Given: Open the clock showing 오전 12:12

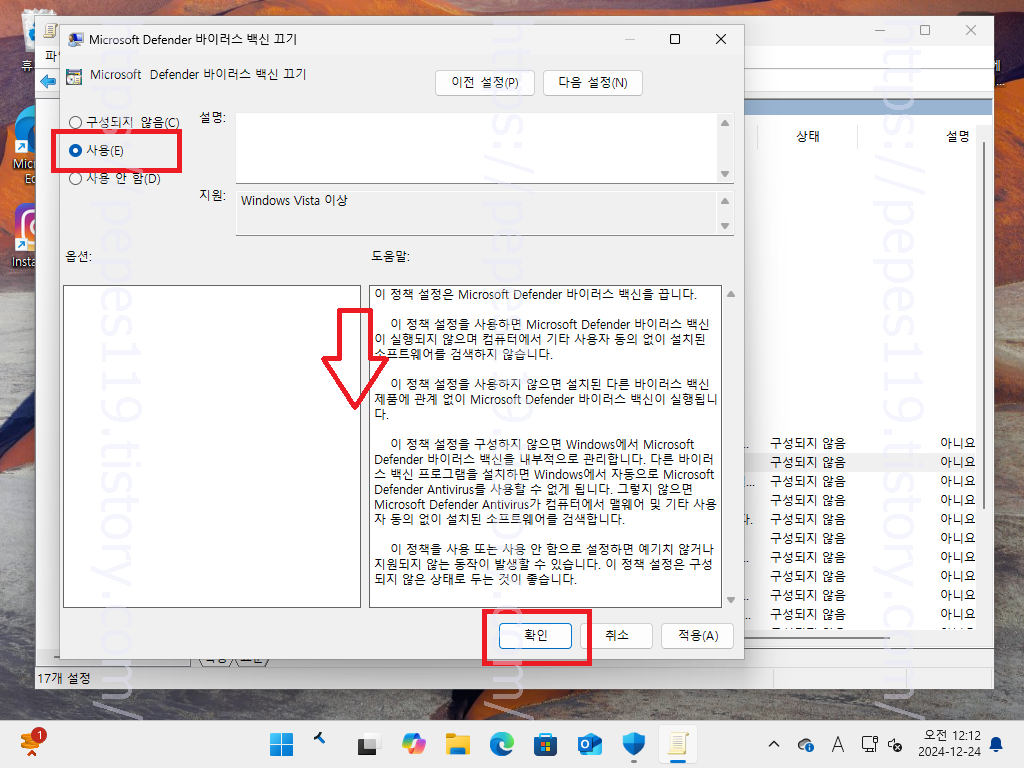Looking at the screenshot, I should click(x=950, y=744).
